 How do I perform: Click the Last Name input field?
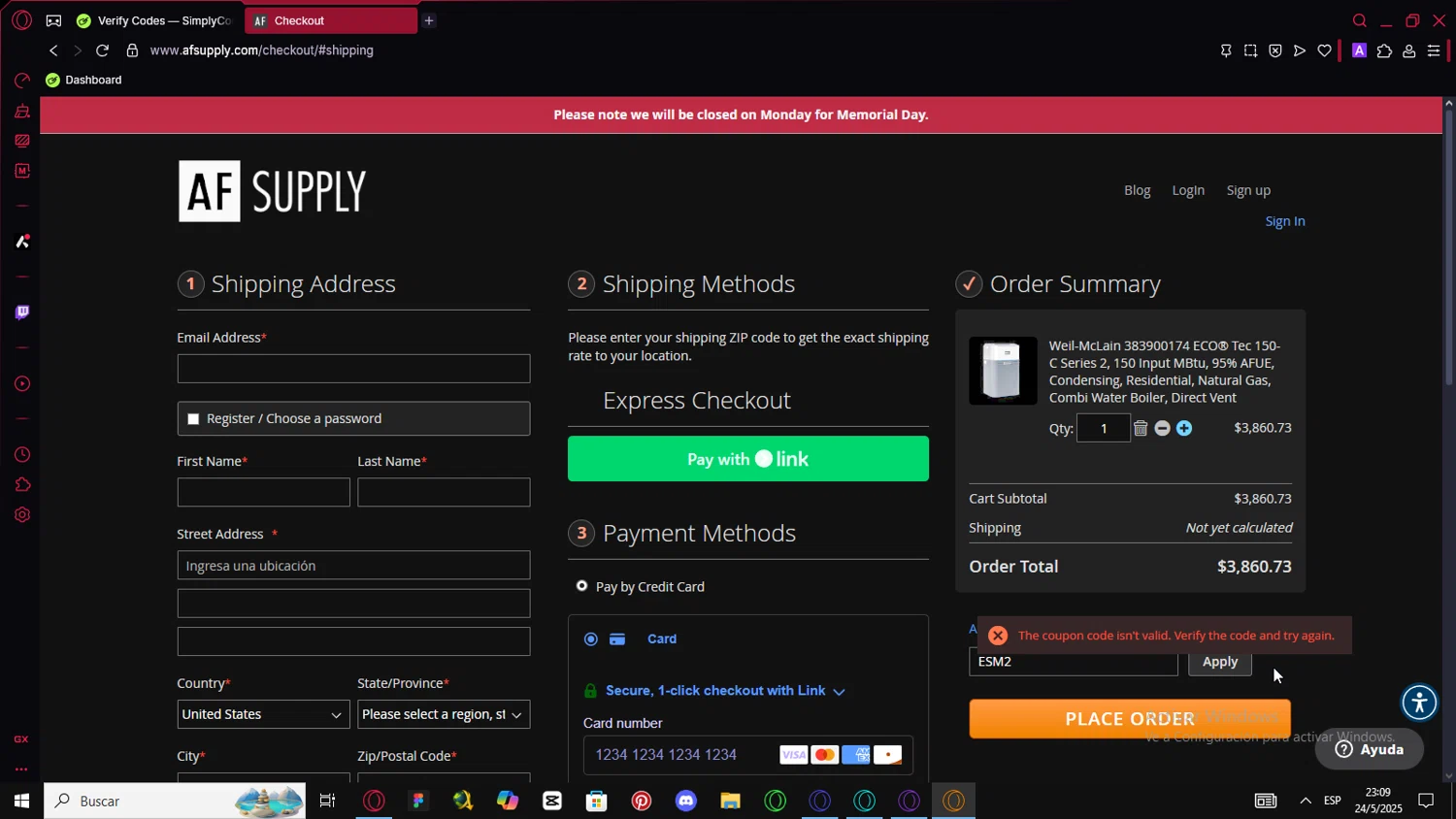444,492
